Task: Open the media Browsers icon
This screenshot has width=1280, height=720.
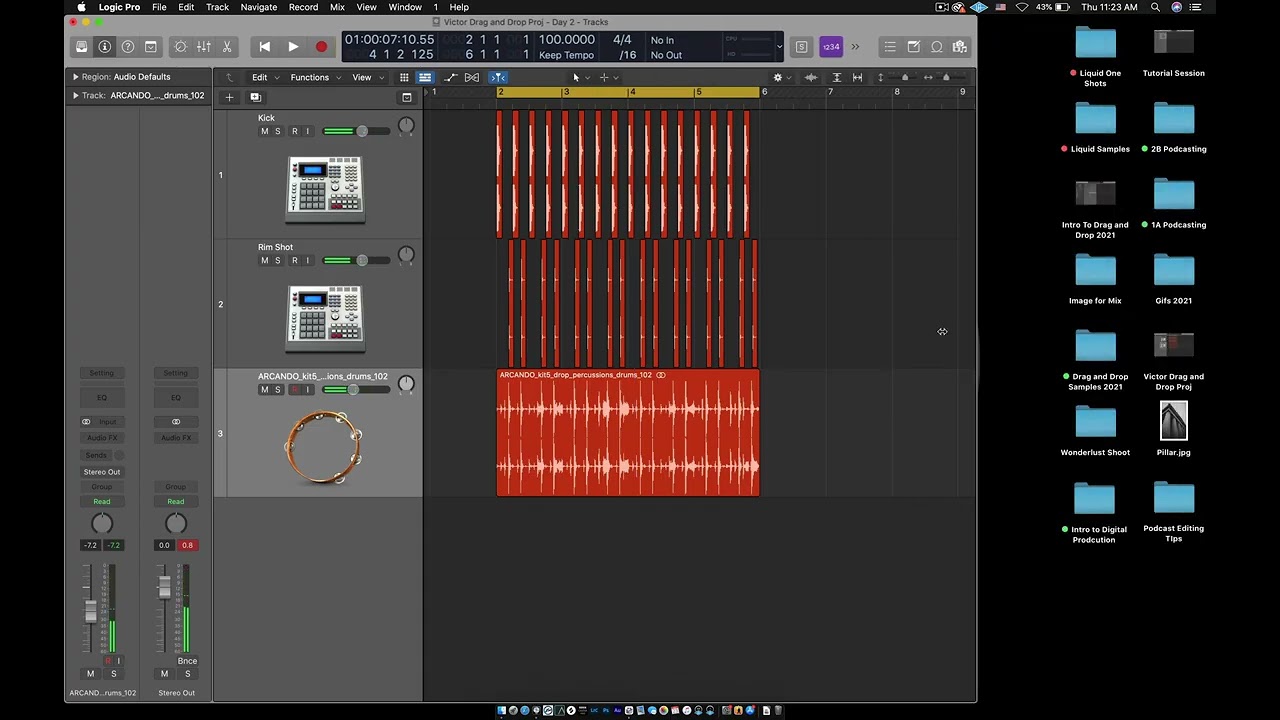Action: pyautogui.click(x=960, y=47)
